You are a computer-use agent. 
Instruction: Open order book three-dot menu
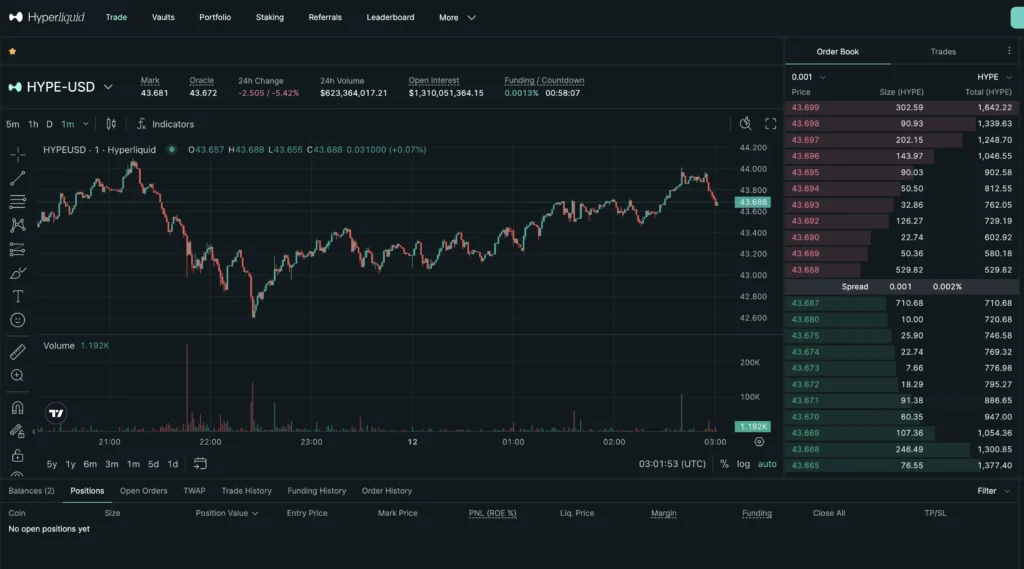click(1009, 51)
